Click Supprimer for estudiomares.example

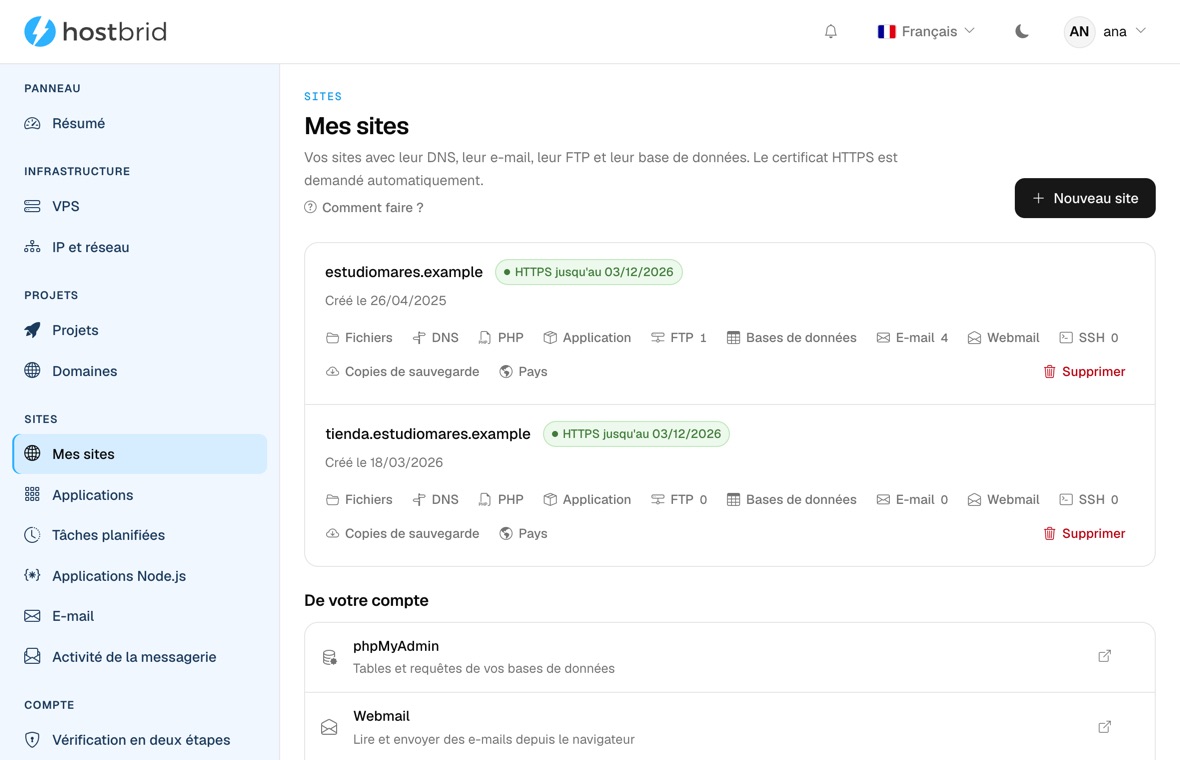(1084, 372)
